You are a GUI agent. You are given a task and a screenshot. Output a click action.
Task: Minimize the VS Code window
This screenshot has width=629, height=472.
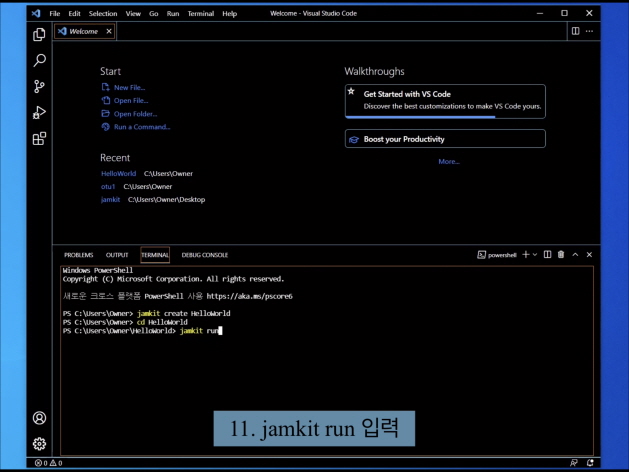(x=540, y=13)
